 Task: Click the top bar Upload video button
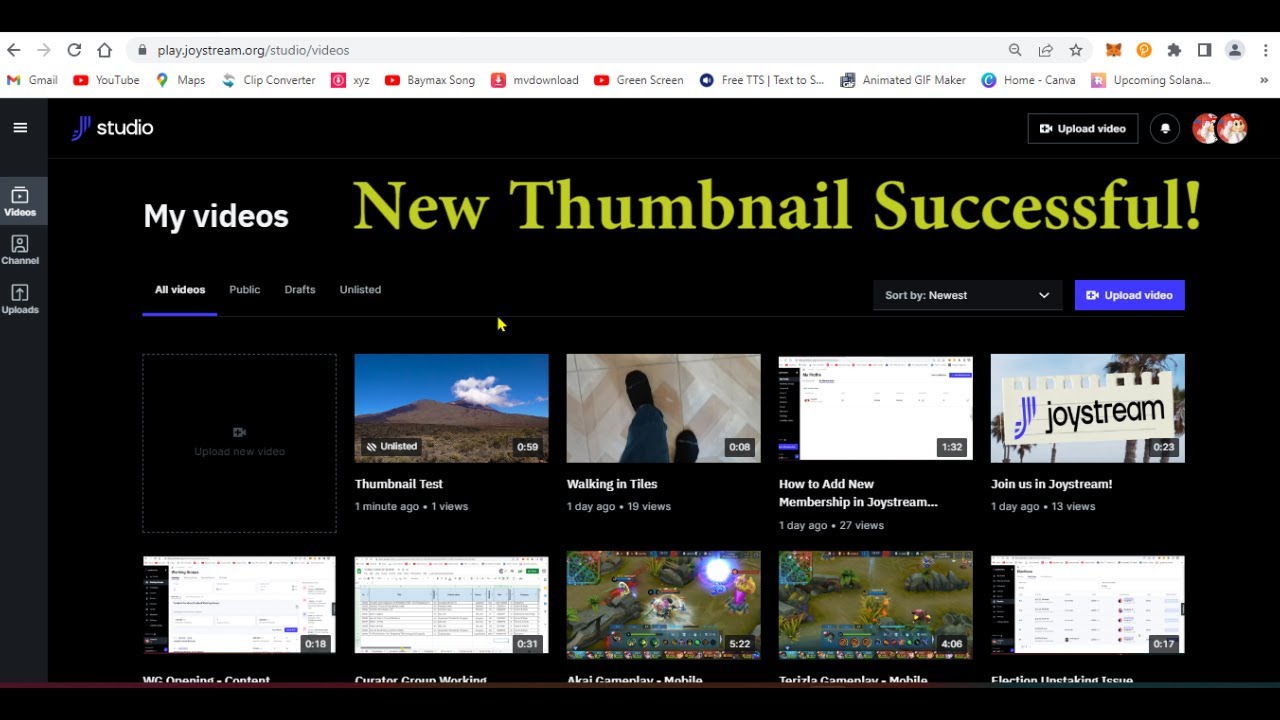(1083, 129)
